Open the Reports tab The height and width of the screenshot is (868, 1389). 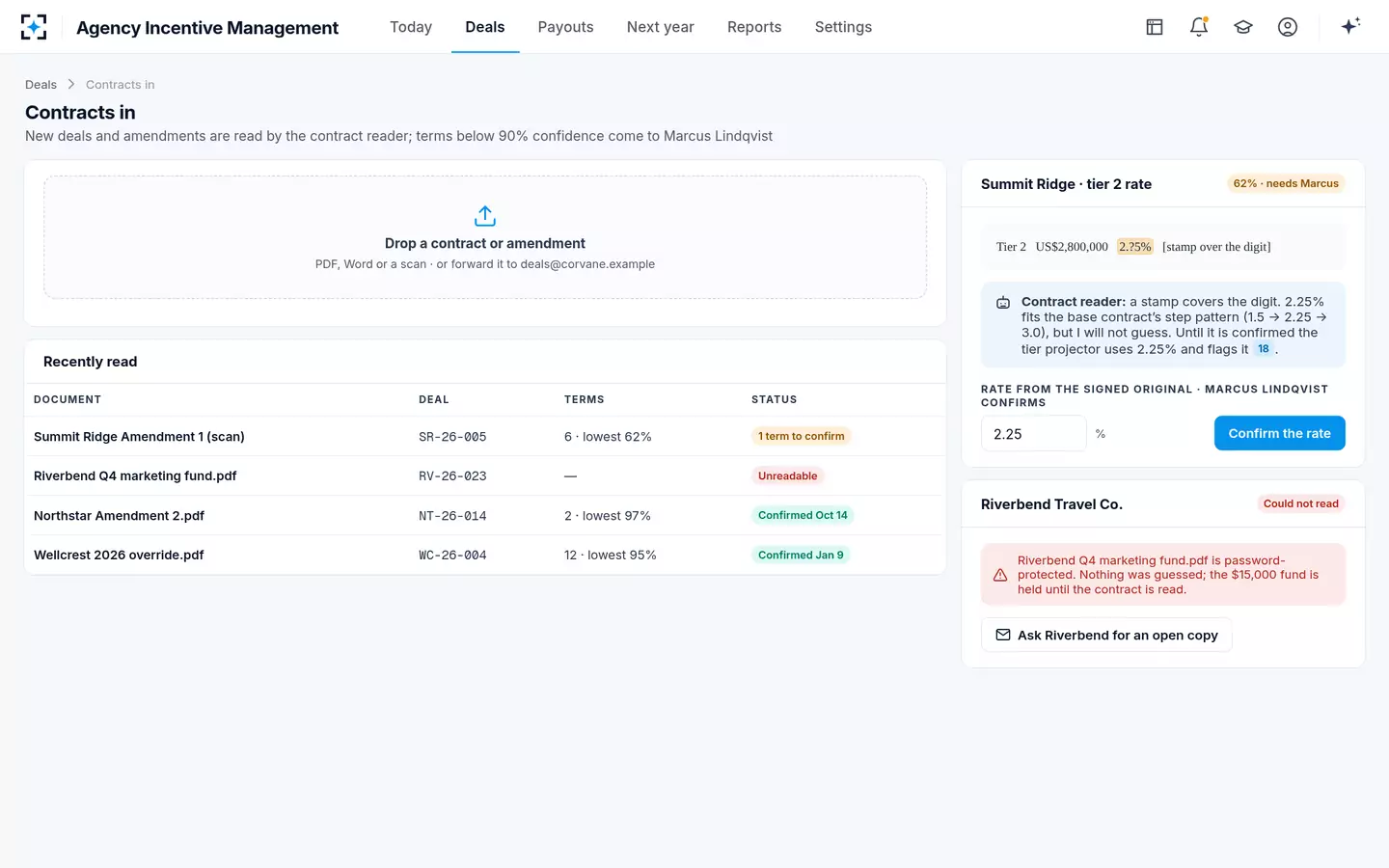tap(754, 27)
